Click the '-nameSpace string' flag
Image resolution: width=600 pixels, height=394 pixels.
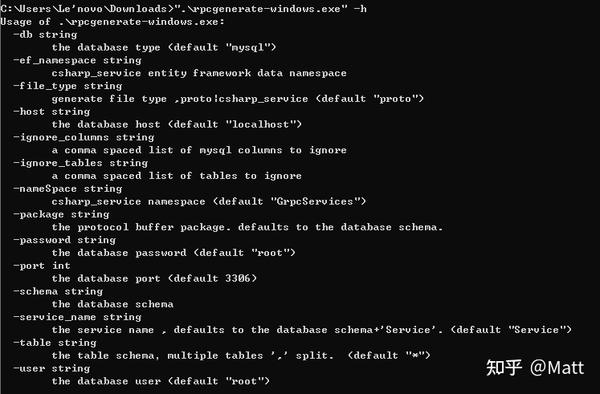[x=68, y=189]
